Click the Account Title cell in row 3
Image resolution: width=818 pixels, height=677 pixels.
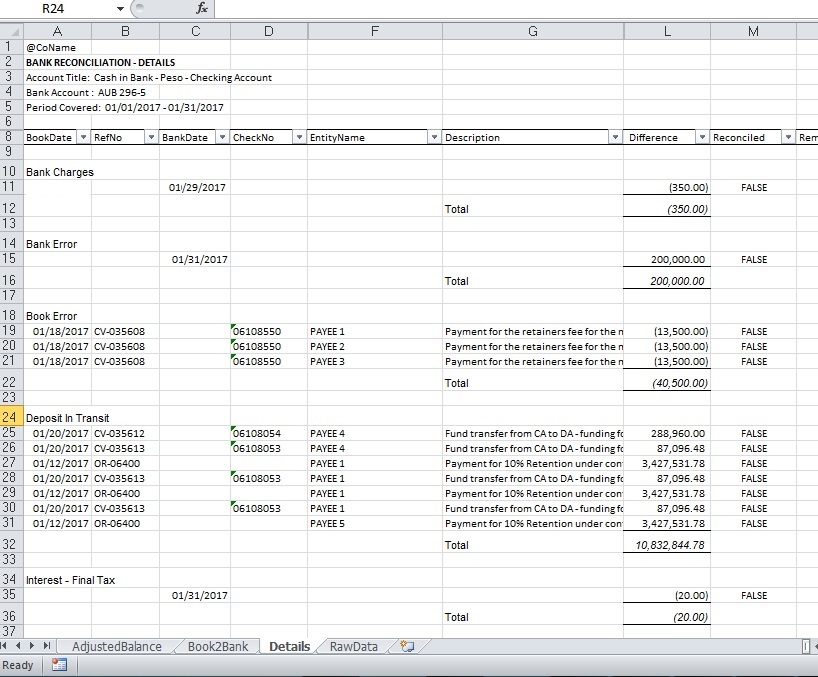pos(149,78)
